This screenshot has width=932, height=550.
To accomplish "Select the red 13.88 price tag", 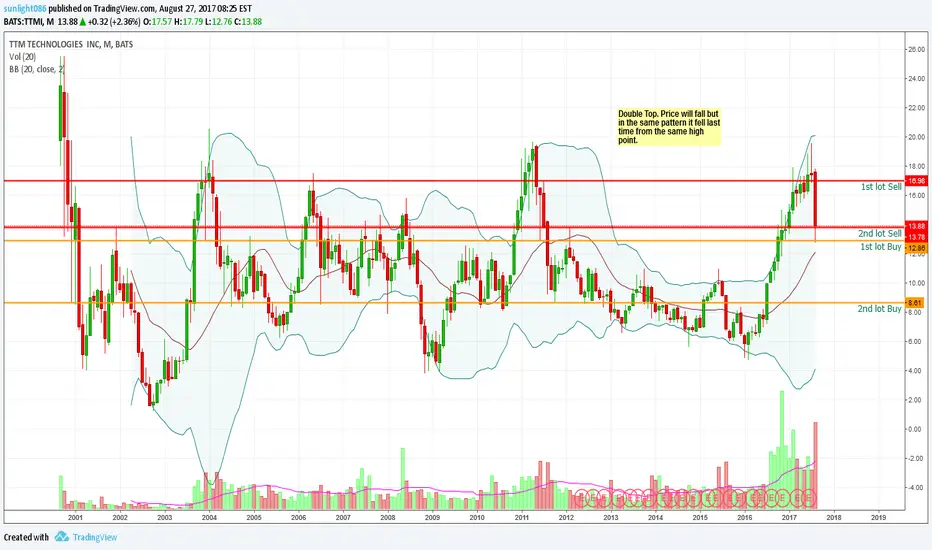I will 916,226.
